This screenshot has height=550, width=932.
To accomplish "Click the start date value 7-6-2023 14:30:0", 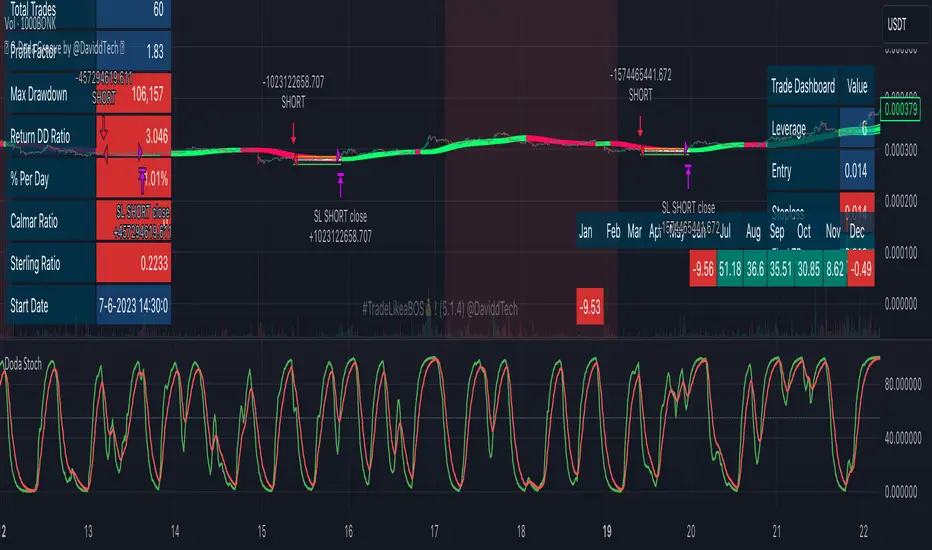I will 134,306.
